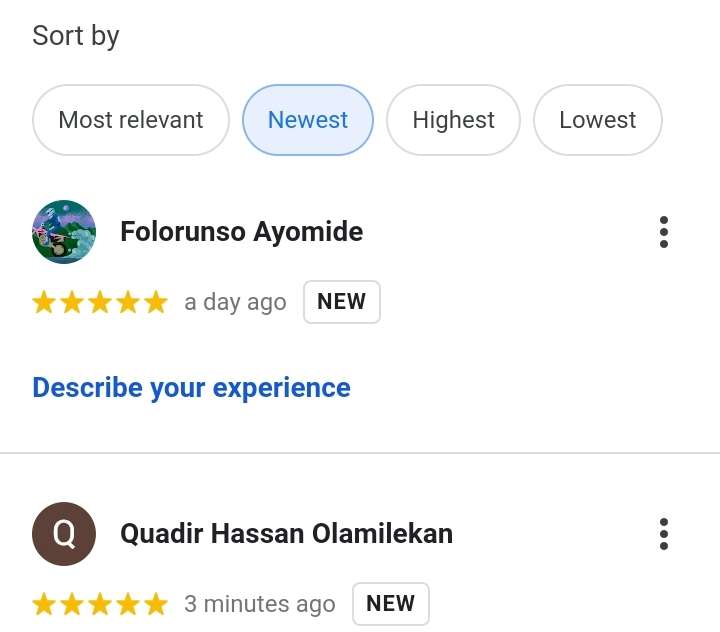This screenshot has height=632, width=720.
Task: Open reviewer profile Quadir Hassan Olamilekan by name
Action: pos(287,534)
